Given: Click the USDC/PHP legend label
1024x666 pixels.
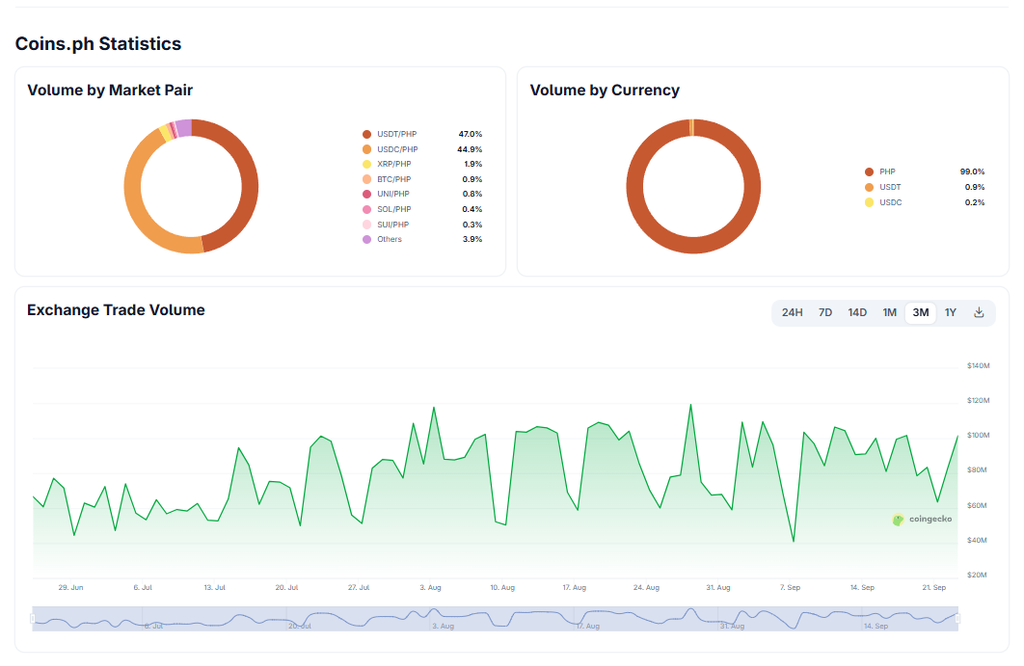Looking at the screenshot, I should click(x=398, y=150).
